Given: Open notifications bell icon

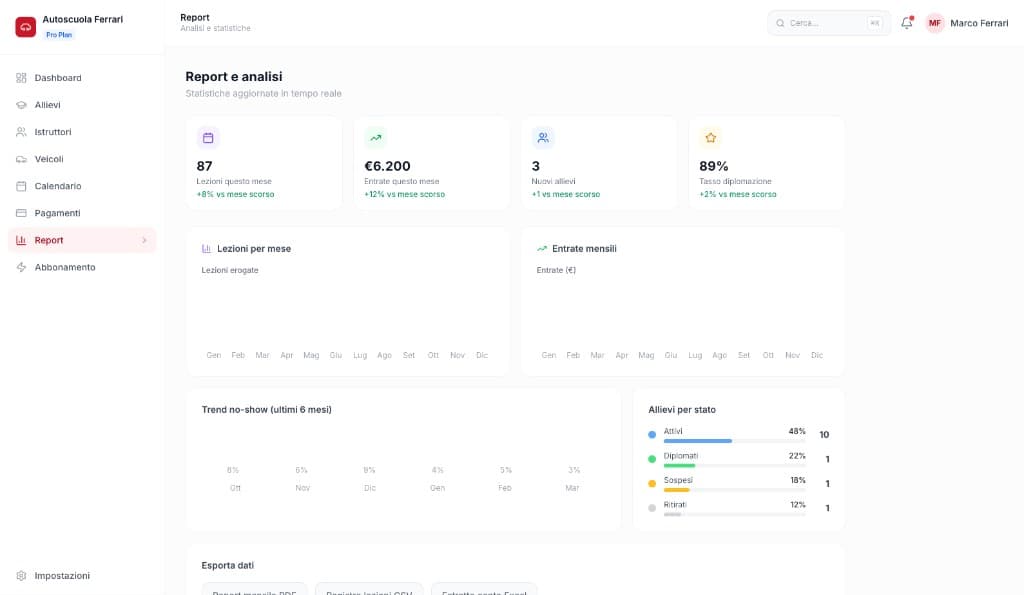Looking at the screenshot, I should click(x=907, y=23).
